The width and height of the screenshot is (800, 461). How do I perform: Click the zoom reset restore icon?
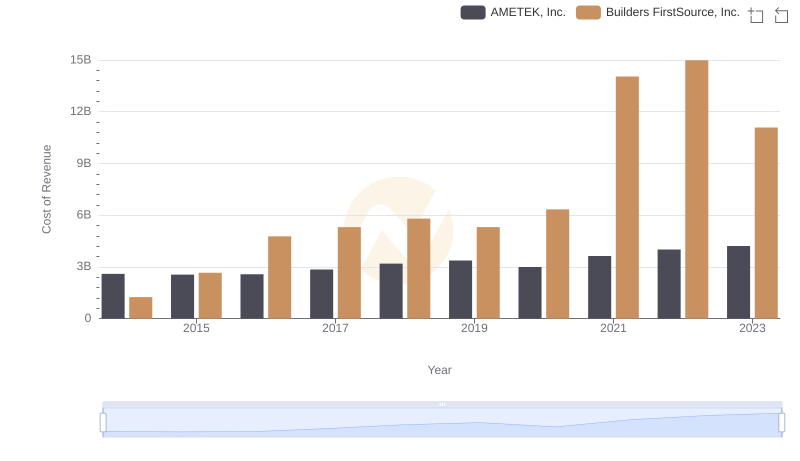pos(781,15)
